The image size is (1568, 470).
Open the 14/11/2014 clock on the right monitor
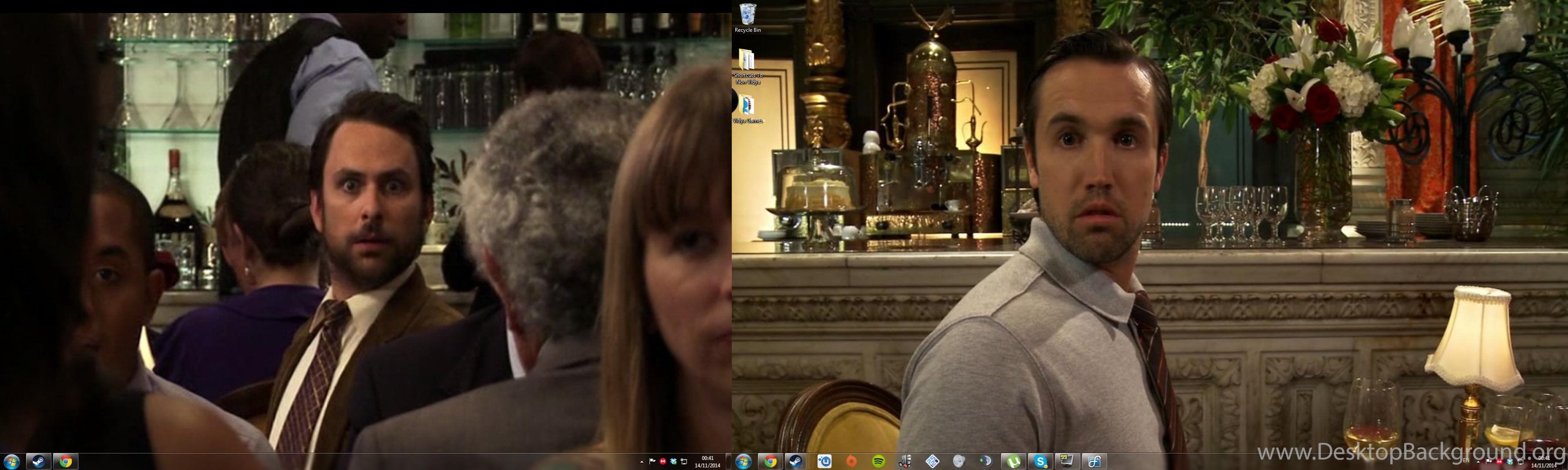click(1544, 462)
